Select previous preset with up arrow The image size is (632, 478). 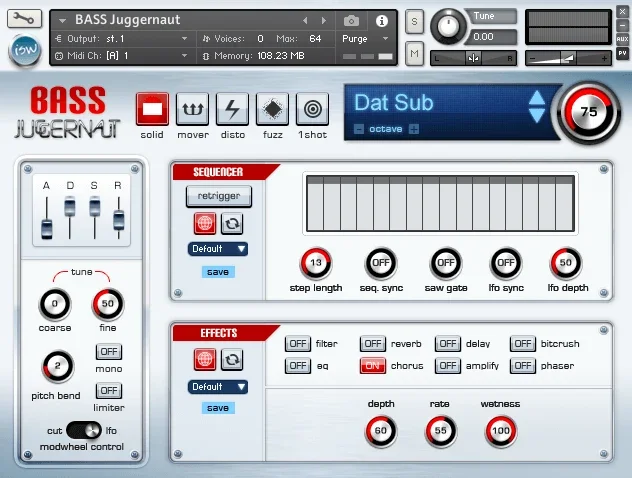[537, 98]
